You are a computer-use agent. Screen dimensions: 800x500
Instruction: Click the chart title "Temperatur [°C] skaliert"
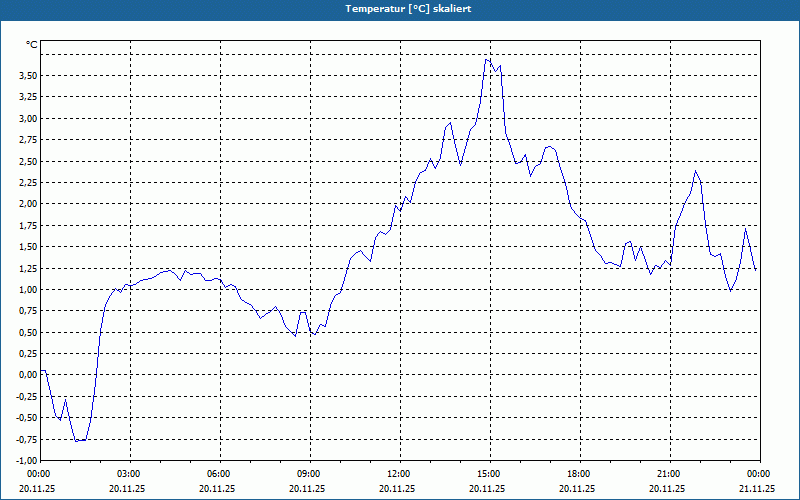tap(408, 9)
